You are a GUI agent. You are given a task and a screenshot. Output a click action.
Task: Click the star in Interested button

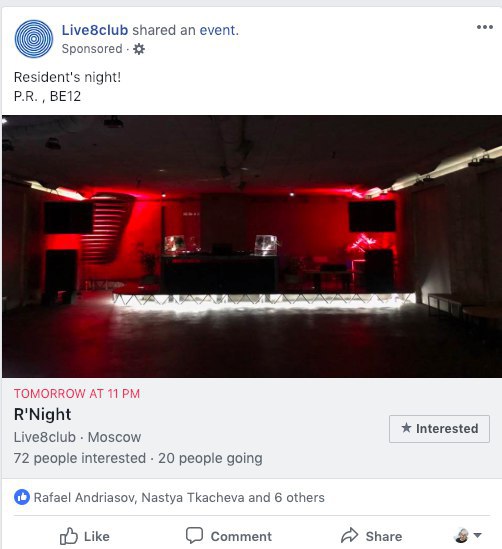tap(406, 428)
